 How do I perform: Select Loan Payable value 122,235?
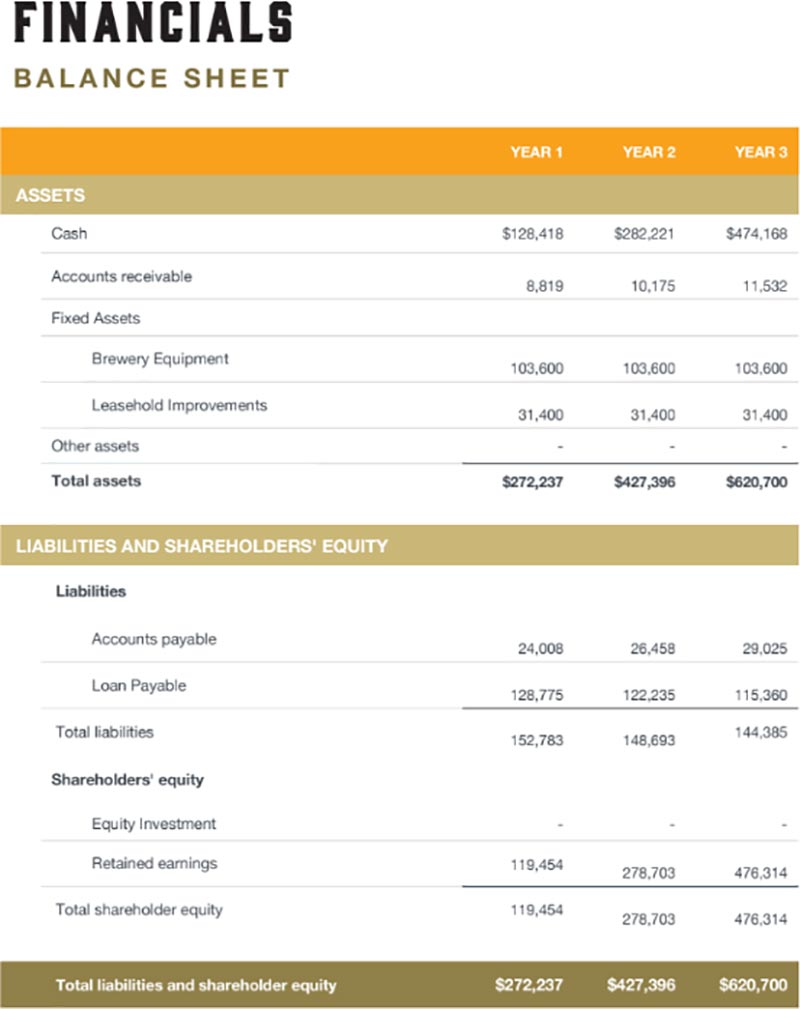(x=649, y=695)
